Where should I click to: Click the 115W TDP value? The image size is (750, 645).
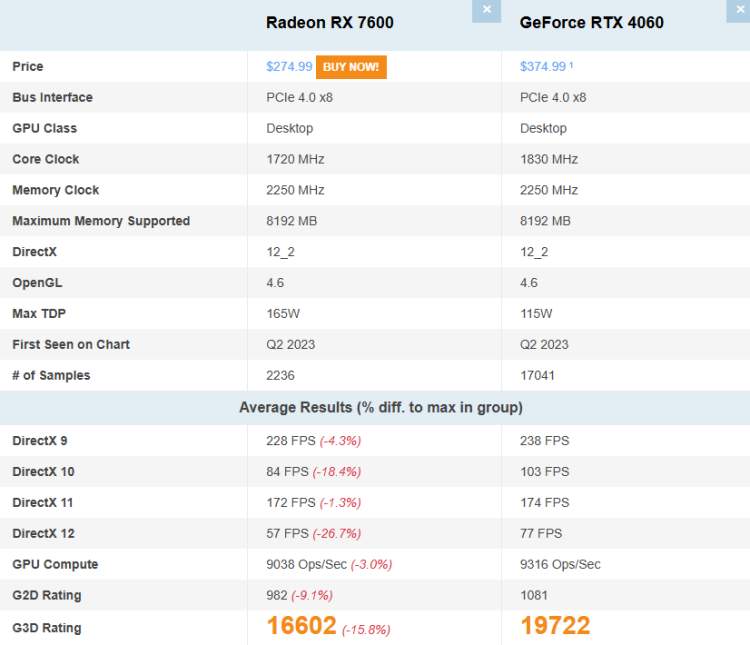536,313
